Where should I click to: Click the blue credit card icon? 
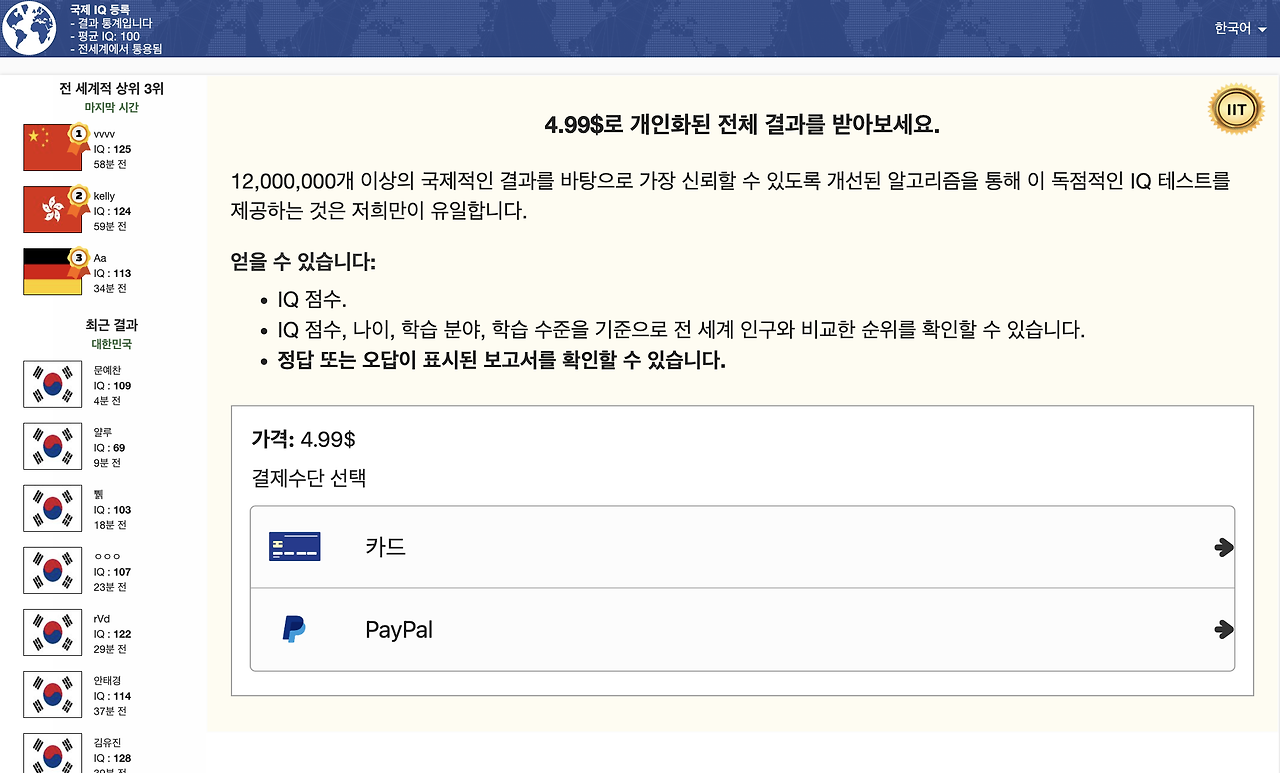click(295, 547)
